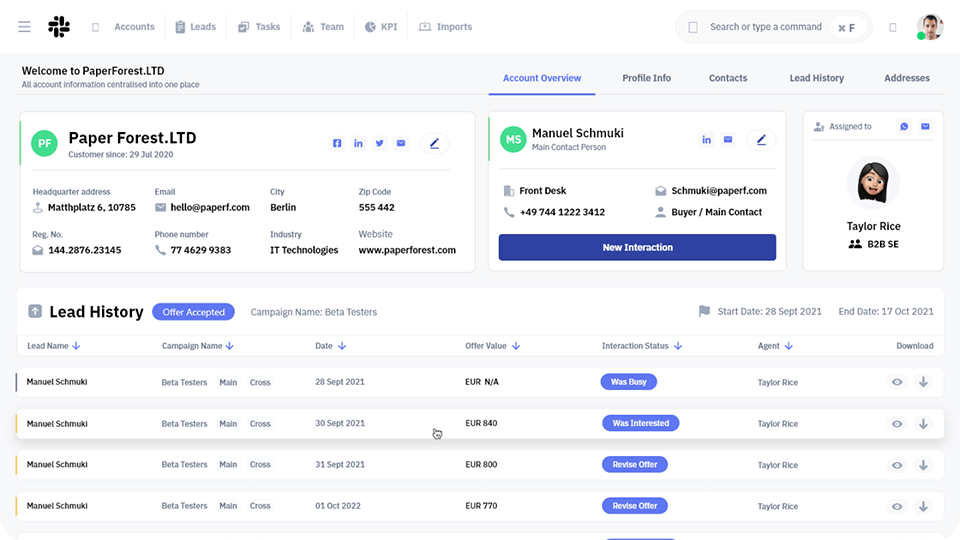Click Was Interested status badge
This screenshot has width=960, height=540.
640,423
